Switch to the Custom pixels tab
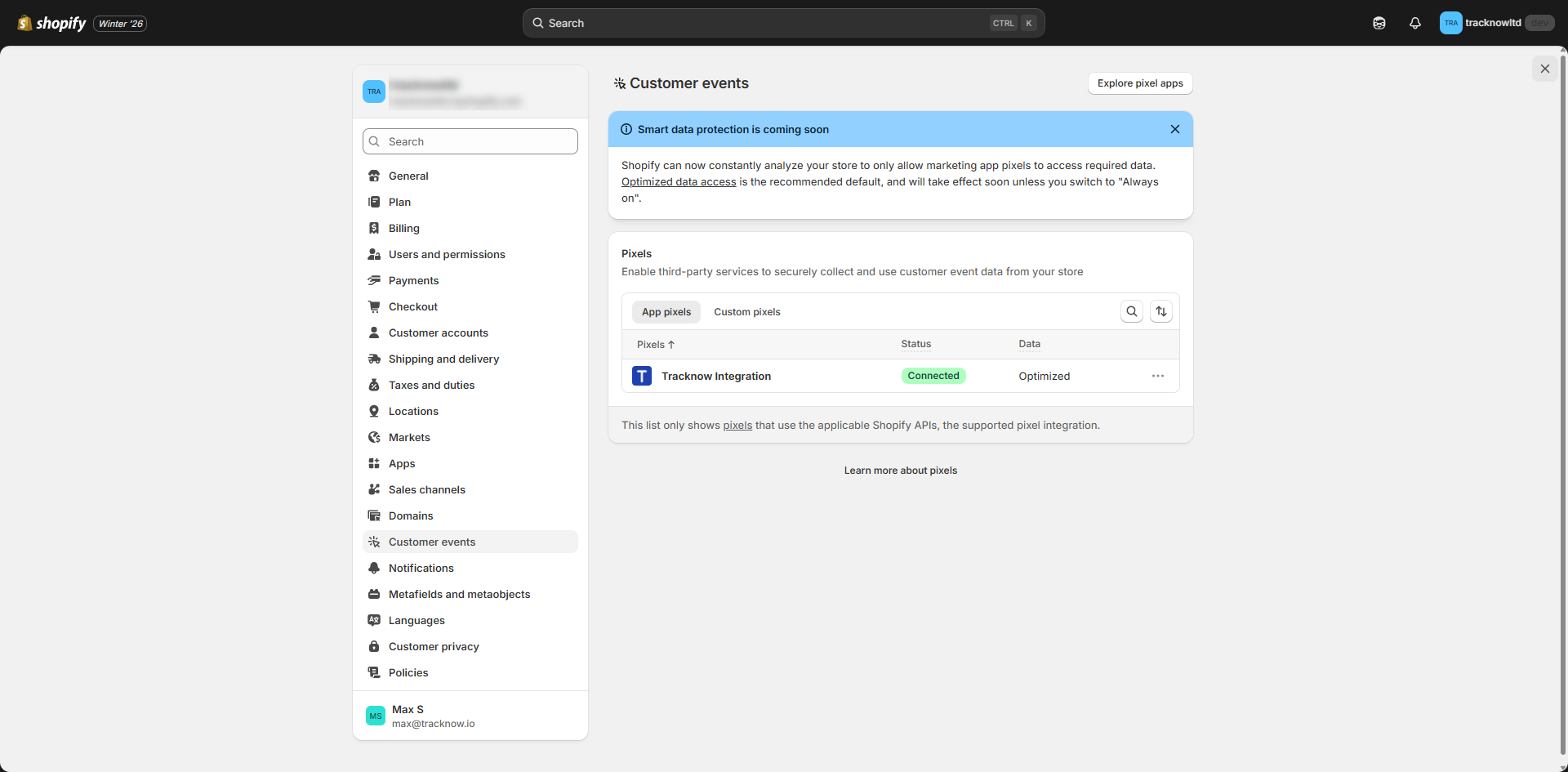This screenshot has height=772, width=1568. (x=746, y=312)
